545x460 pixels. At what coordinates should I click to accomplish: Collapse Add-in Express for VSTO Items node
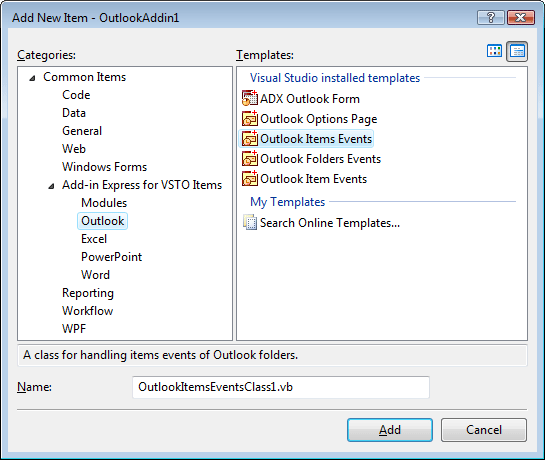tap(51, 186)
